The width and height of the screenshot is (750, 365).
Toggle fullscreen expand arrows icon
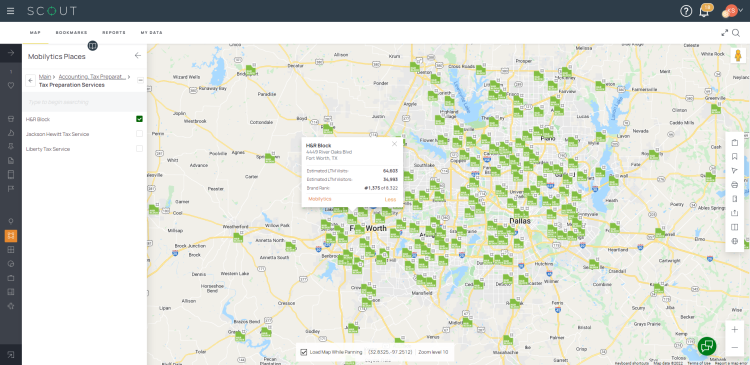(725, 33)
